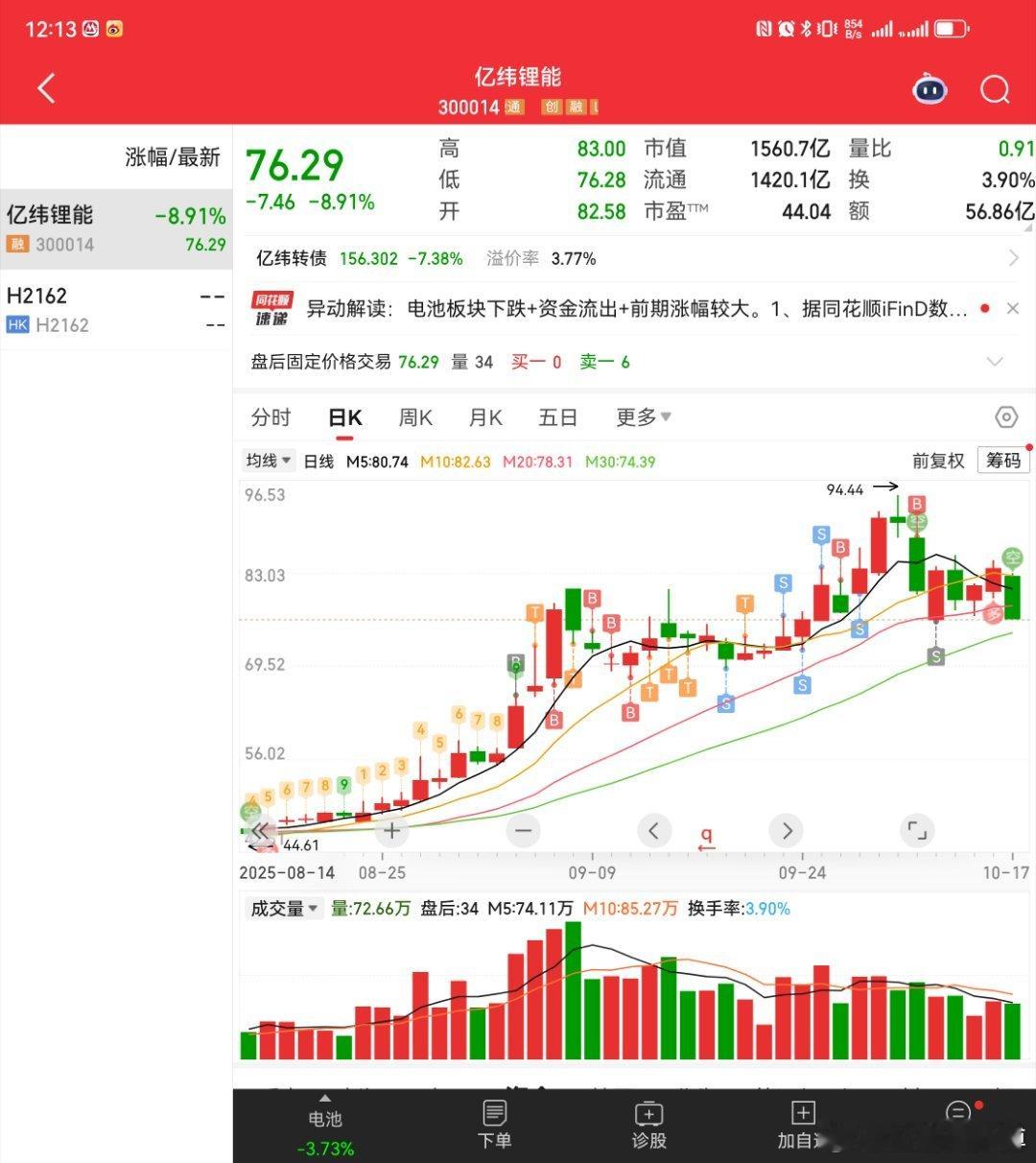Zoom out chart with minus button

point(523,830)
